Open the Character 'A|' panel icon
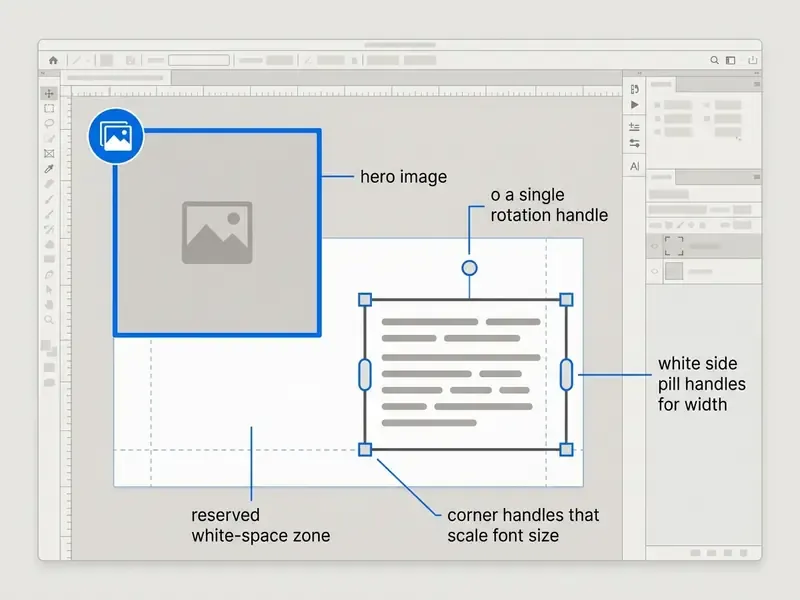The image size is (800, 600). (x=634, y=166)
